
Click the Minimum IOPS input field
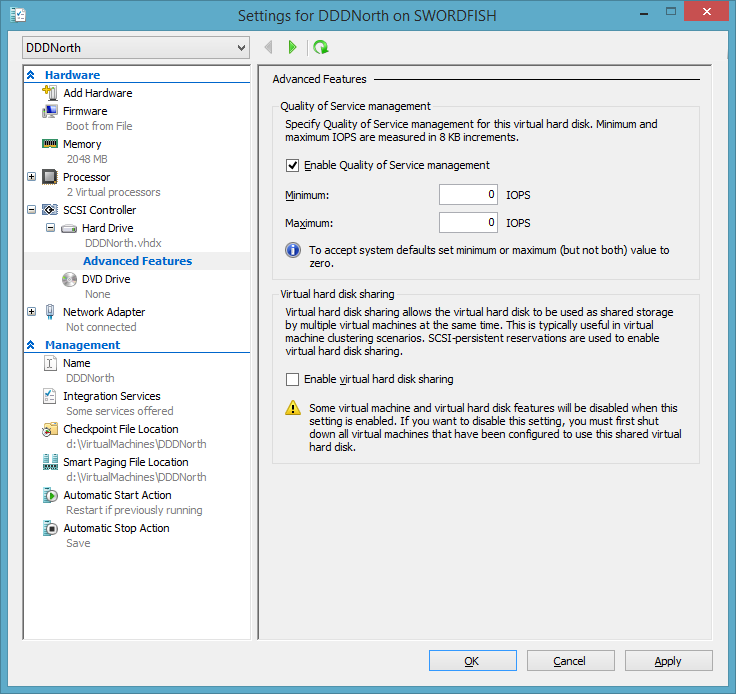click(468, 195)
